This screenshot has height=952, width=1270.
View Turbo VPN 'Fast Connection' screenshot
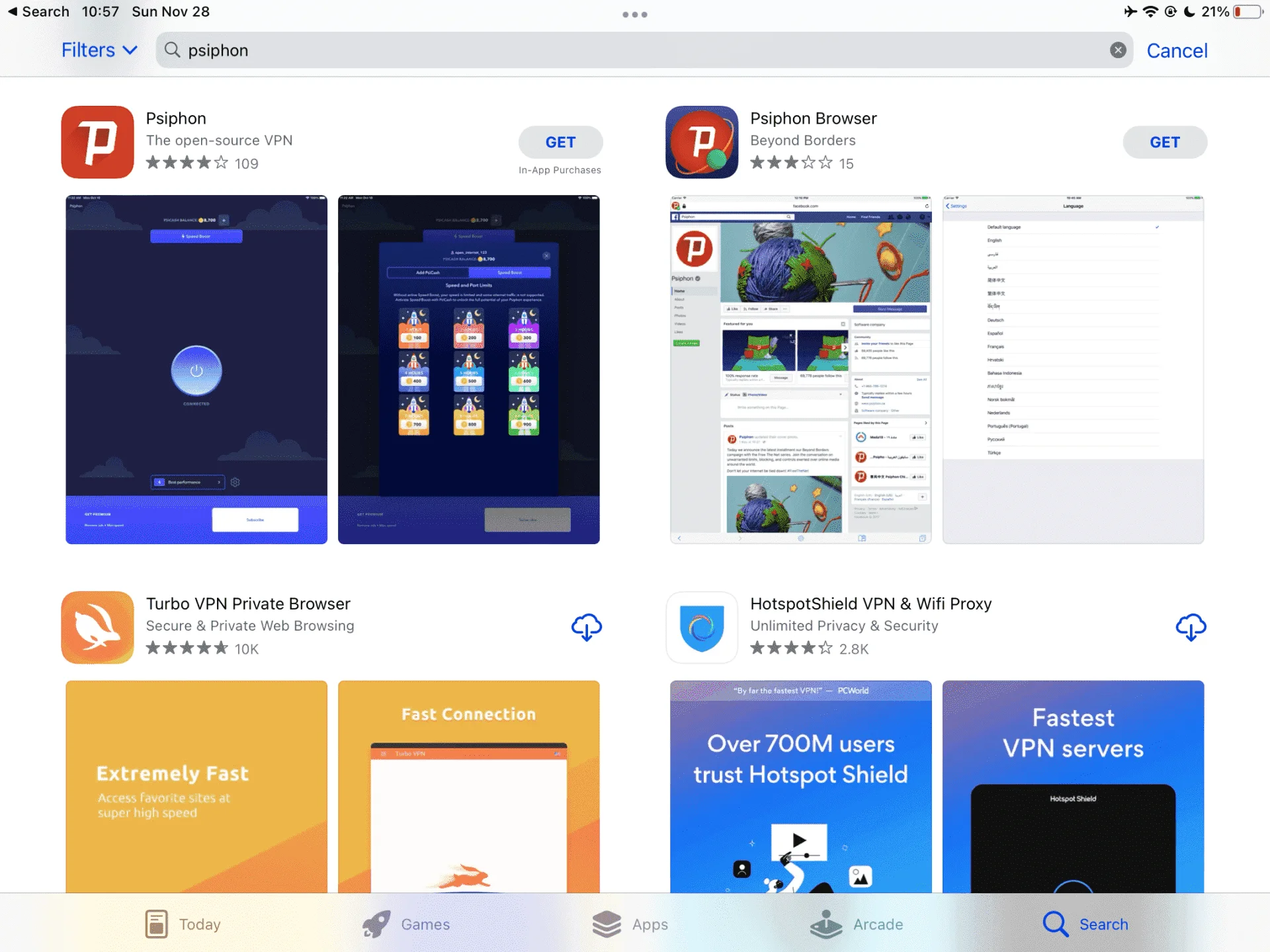click(469, 787)
